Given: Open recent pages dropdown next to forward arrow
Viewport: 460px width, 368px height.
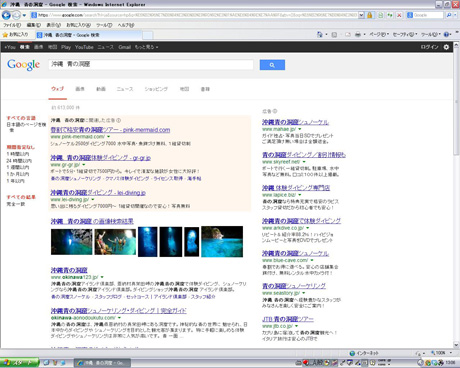Looking at the screenshot, I should click(24, 15).
